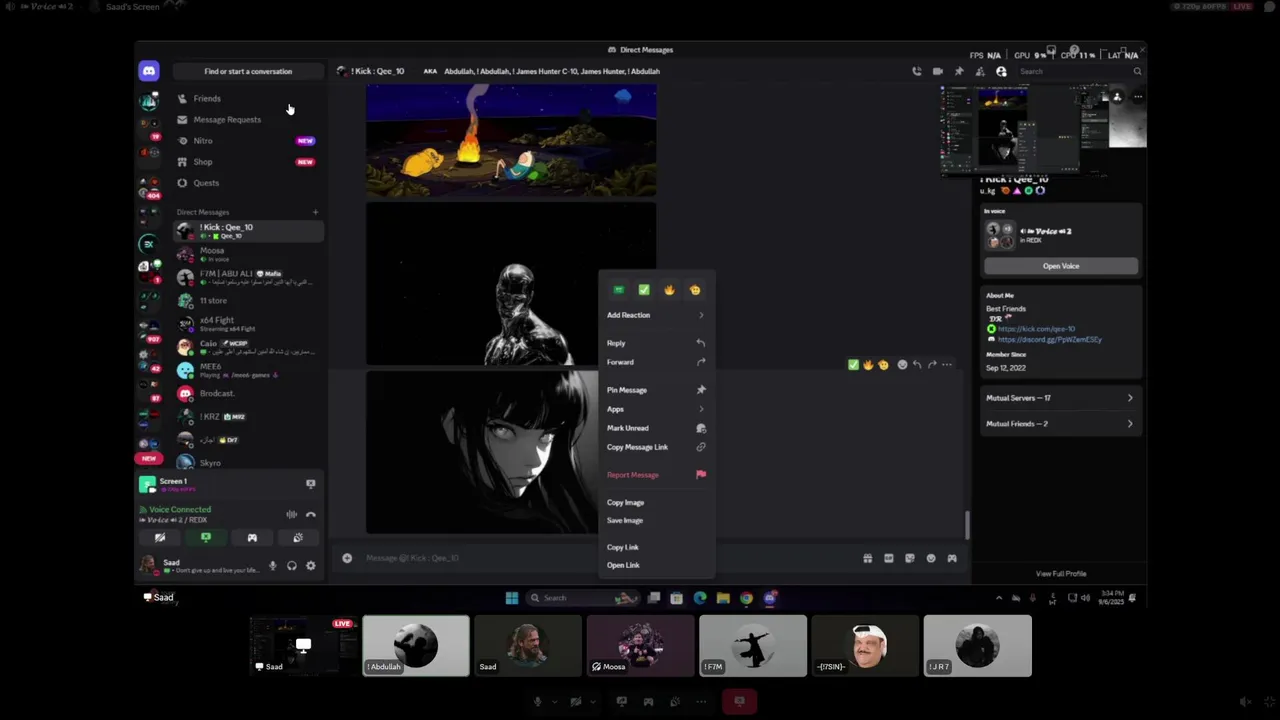Start voice call from chat header
This screenshot has width=1280, height=720.
coord(916,71)
